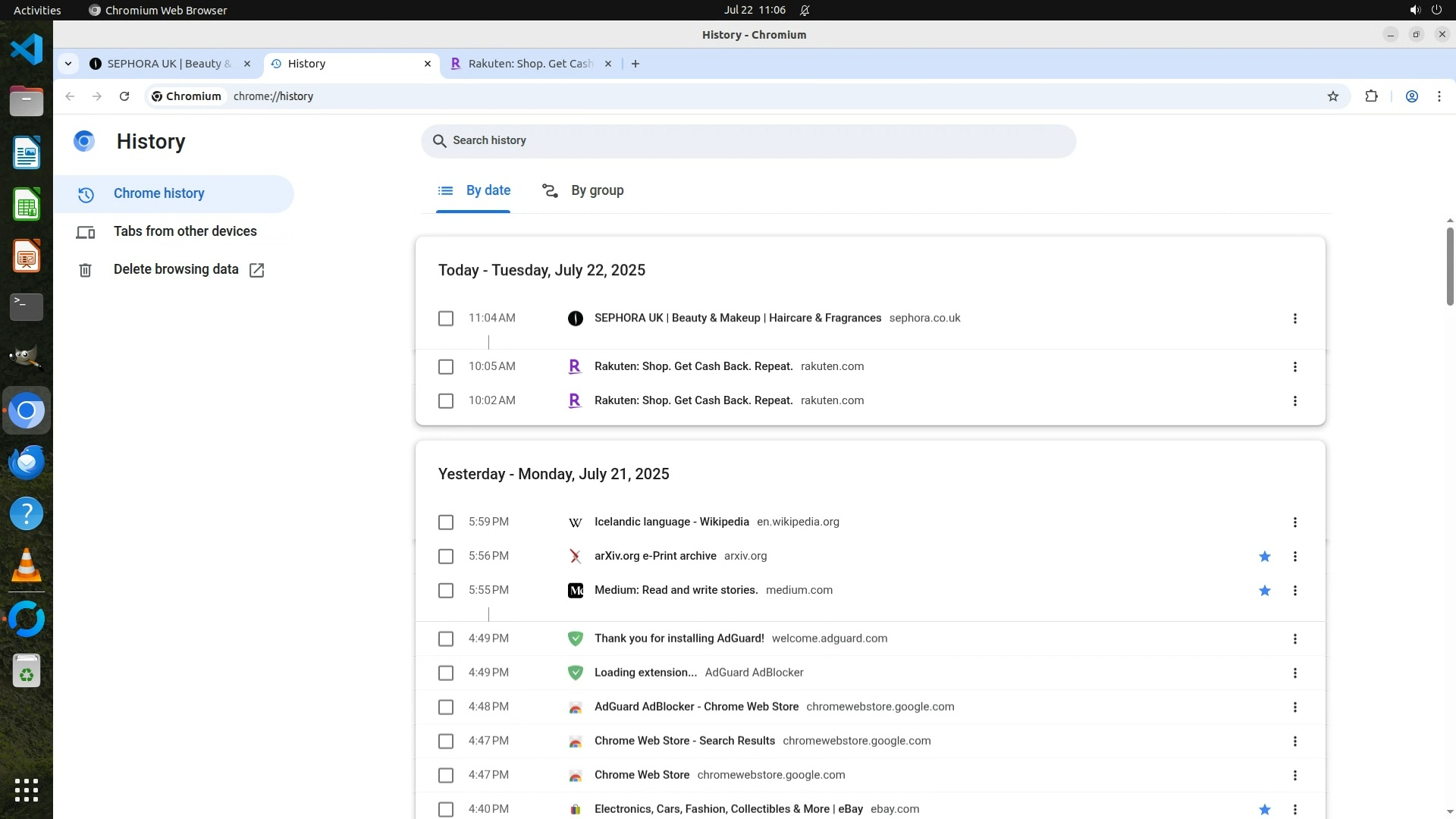Open more actions for Medium entry
The height and width of the screenshot is (819, 1456).
1294,591
